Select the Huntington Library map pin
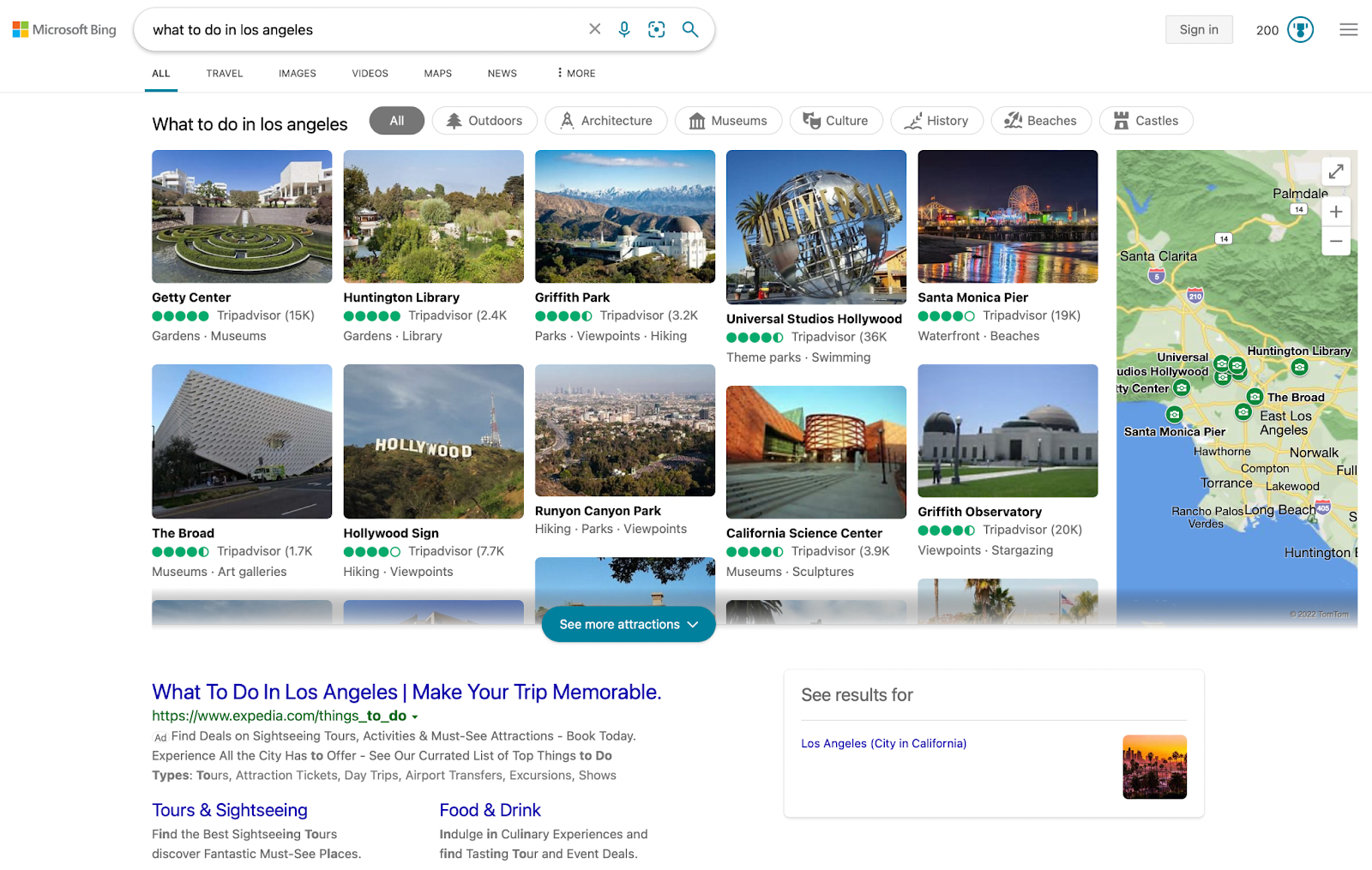The width and height of the screenshot is (1372, 870). [1300, 367]
